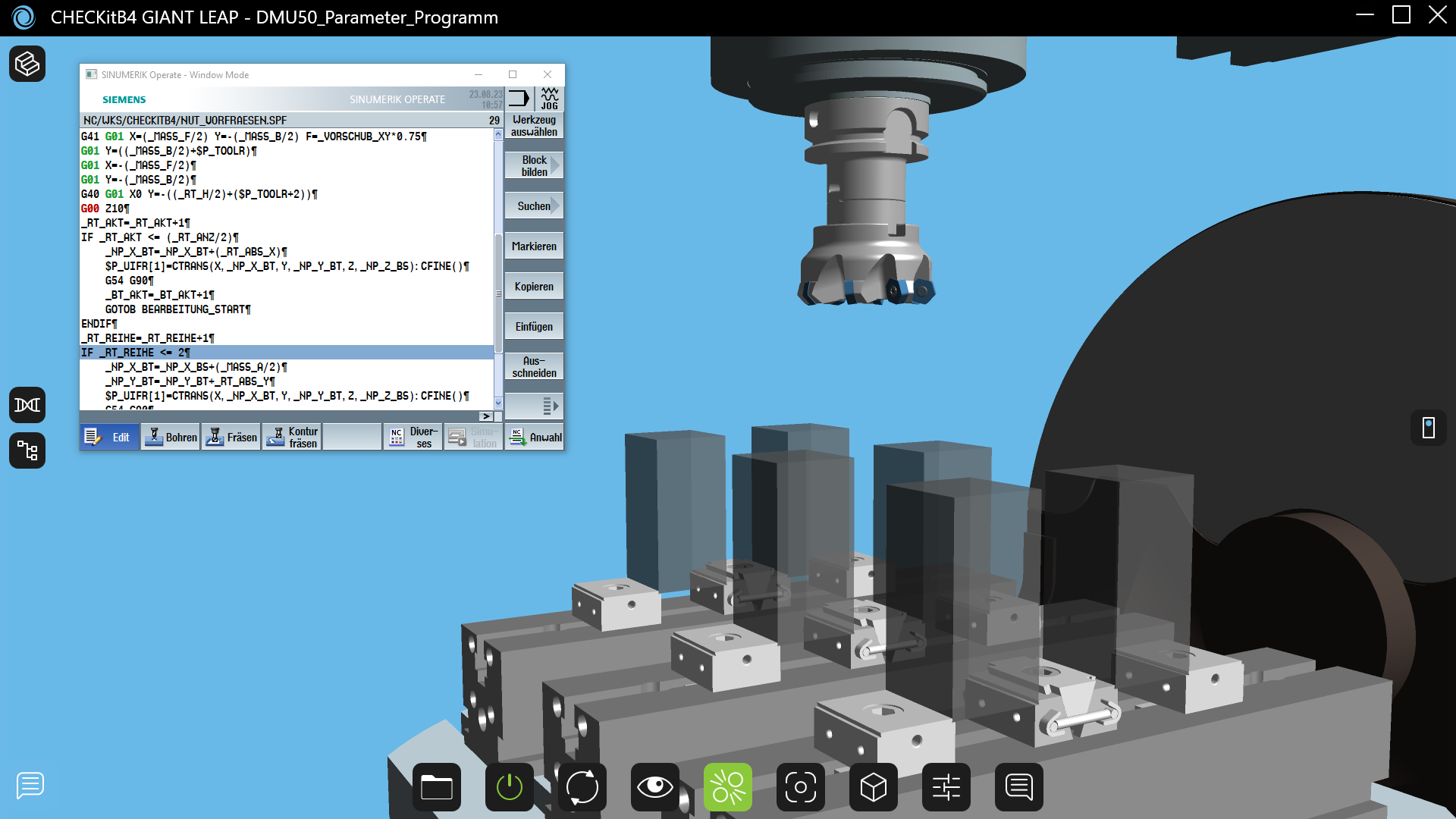The height and width of the screenshot is (819, 1456).
Task: Click the Ausschneiden softkey
Action: [x=534, y=367]
